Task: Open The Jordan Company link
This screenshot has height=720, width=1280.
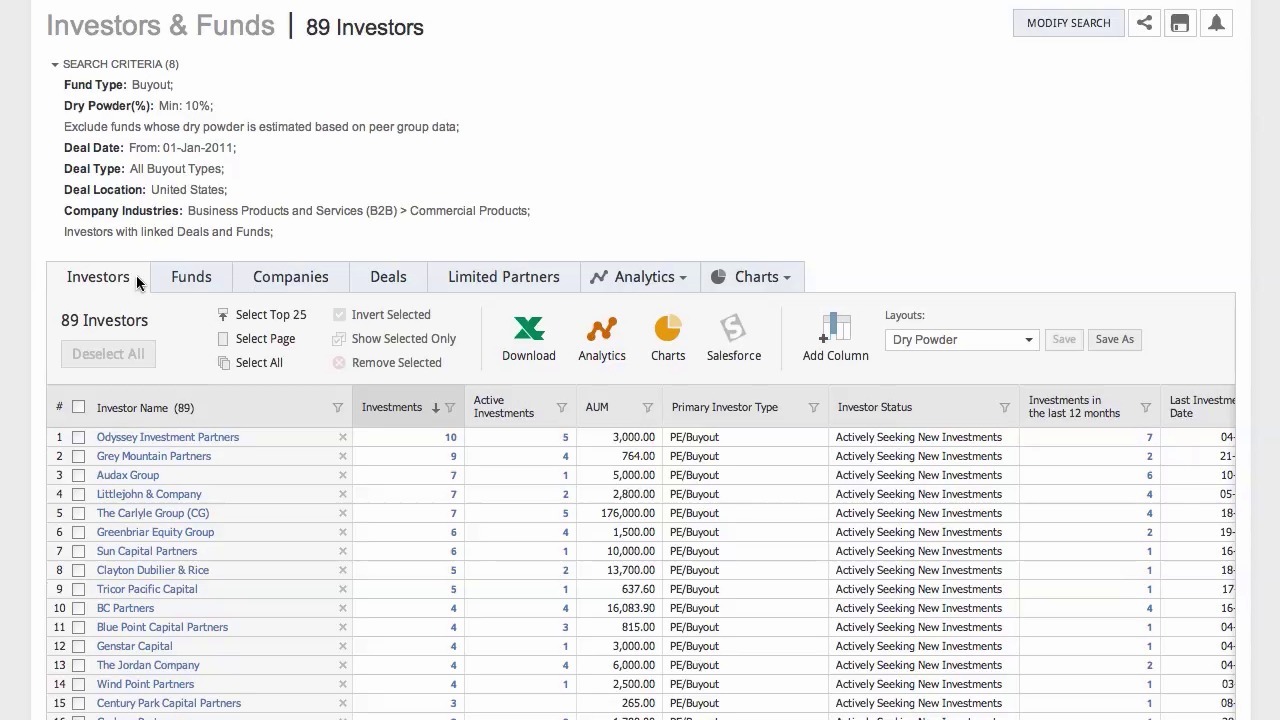Action: [148, 665]
